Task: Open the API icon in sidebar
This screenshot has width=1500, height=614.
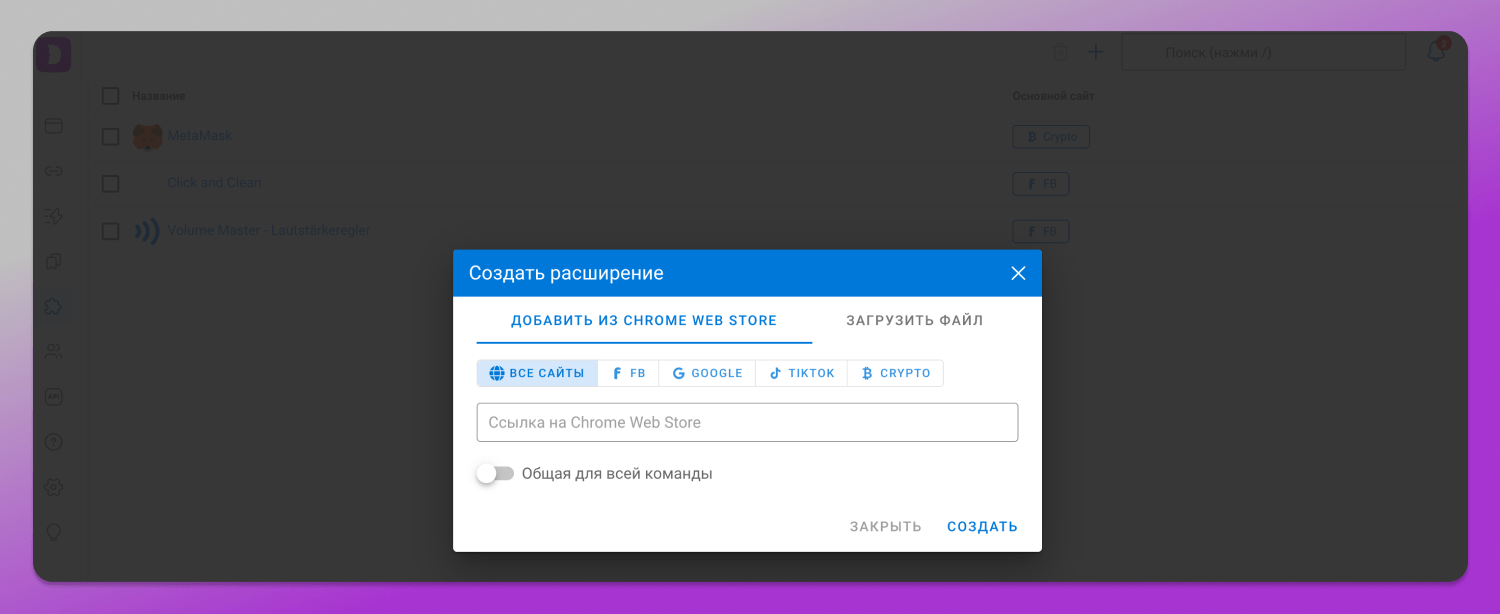Action: coord(54,396)
